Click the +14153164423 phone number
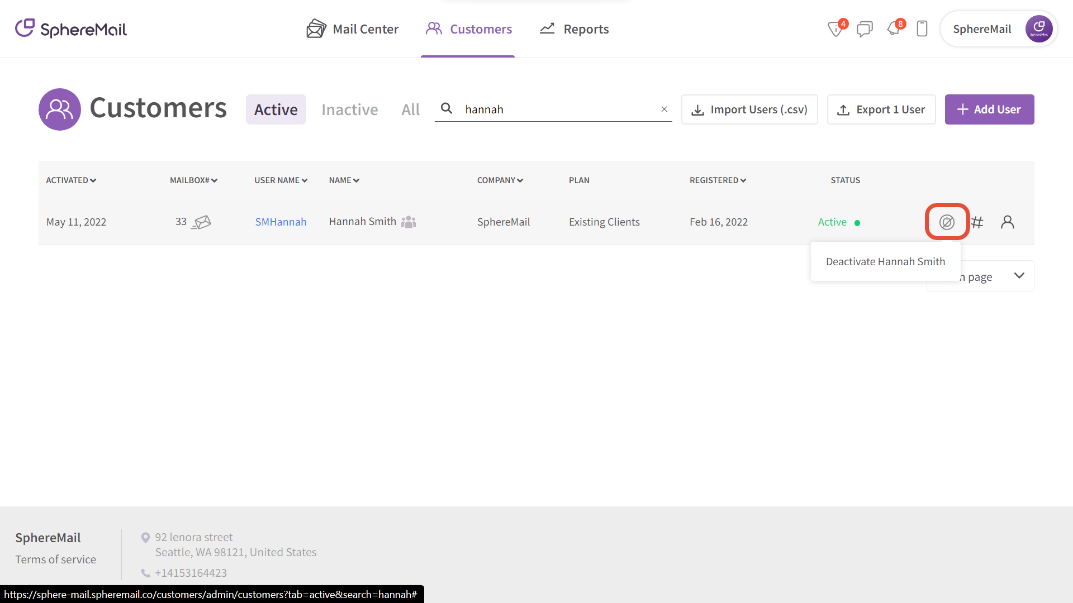 (191, 573)
